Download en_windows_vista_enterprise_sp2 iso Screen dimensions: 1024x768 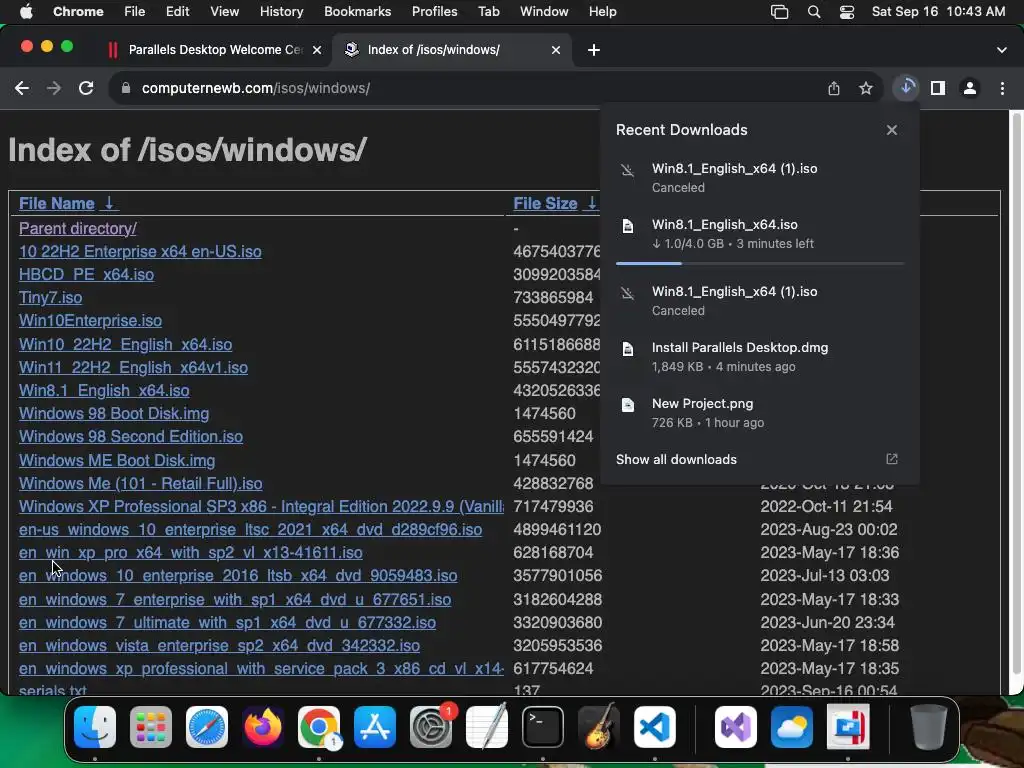tap(219, 645)
